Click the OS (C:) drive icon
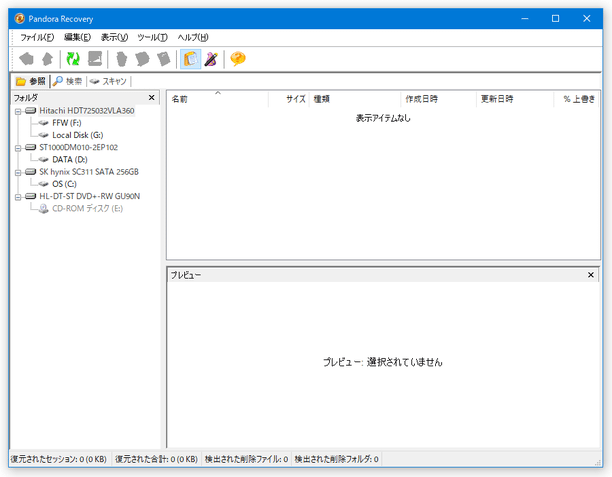The height and width of the screenshot is (477, 612). [43, 184]
